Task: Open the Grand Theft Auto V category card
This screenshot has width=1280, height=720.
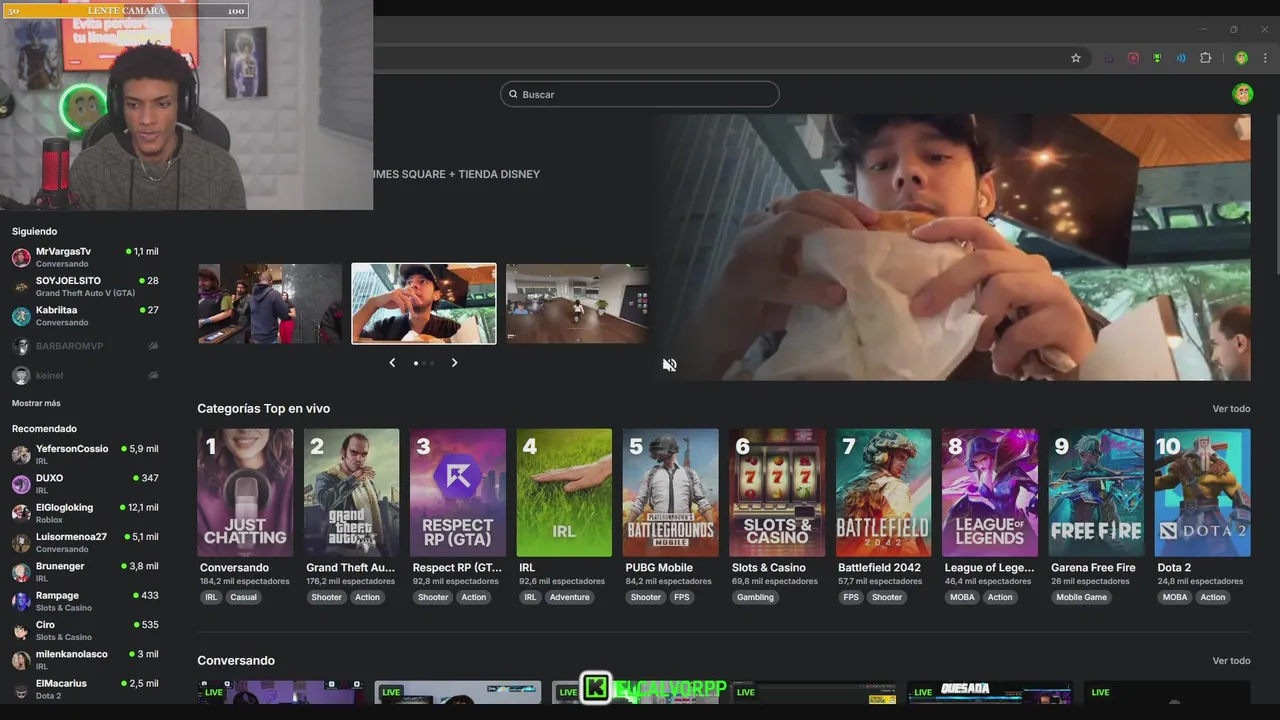Action: pos(351,492)
